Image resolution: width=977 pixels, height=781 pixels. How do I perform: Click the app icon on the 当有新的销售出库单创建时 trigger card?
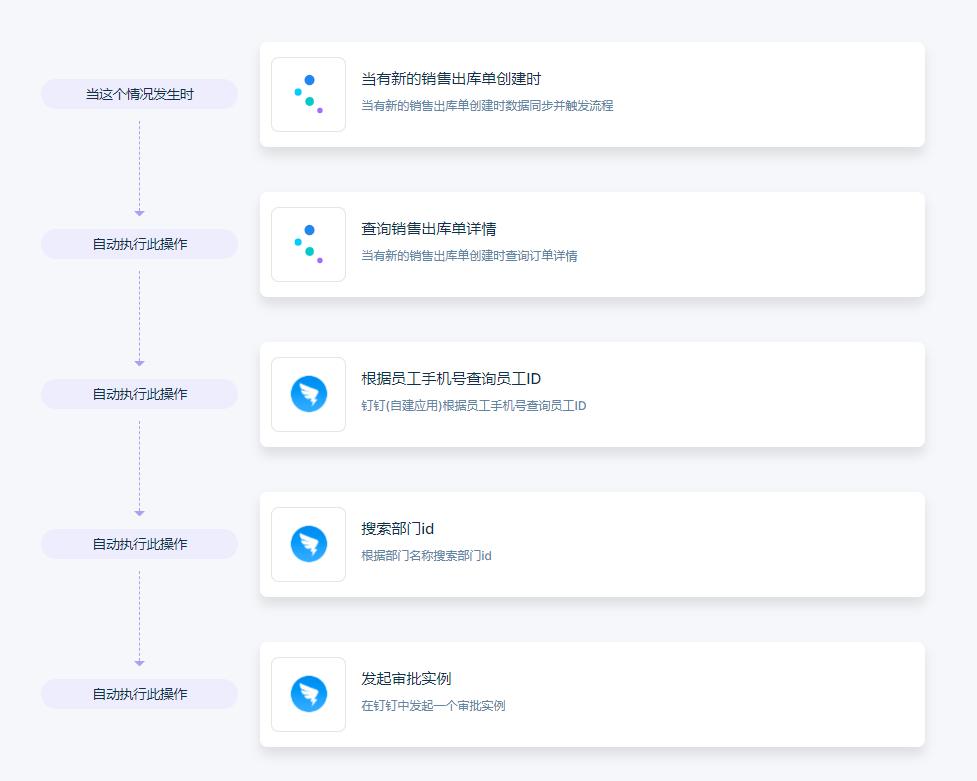(308, 94)
